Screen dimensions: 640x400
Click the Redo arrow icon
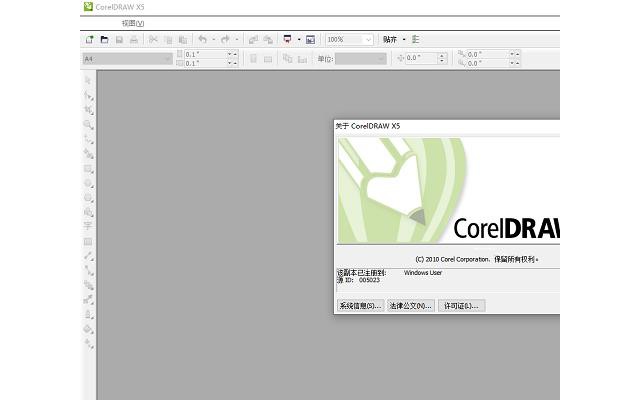tap(225, 39)
